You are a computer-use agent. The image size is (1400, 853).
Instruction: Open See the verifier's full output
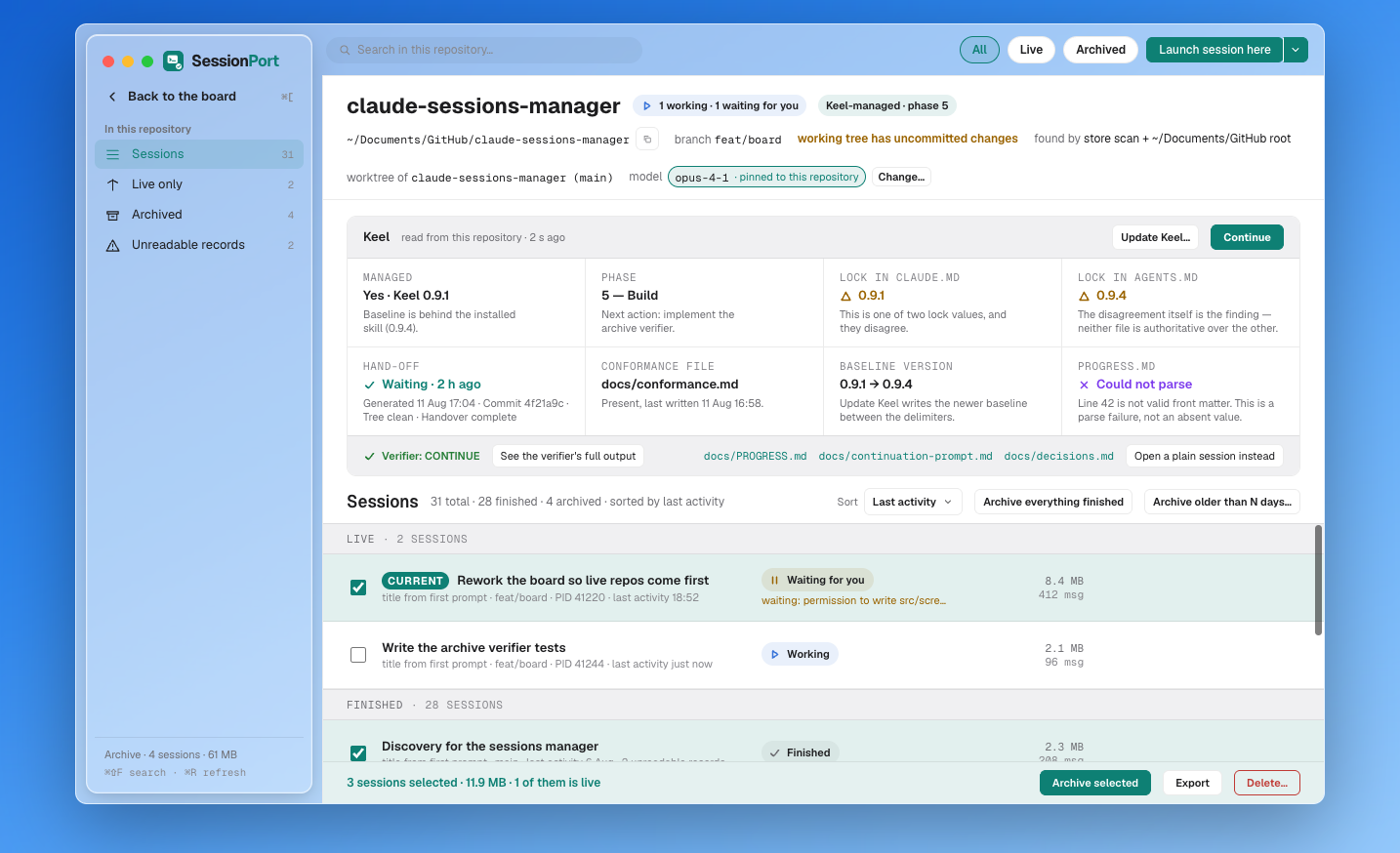pyautogui.click(x=567, y=456)
